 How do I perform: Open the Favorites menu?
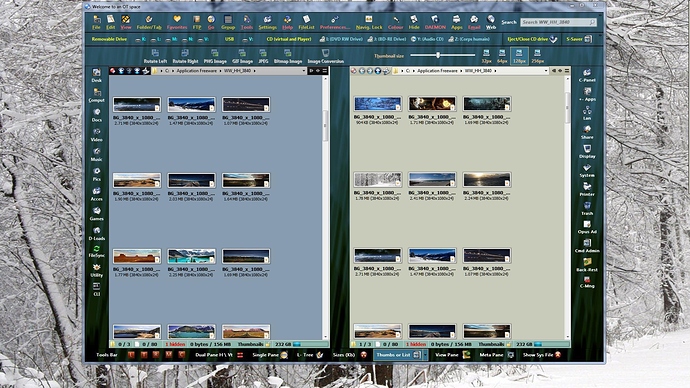[x=177, y=22]
